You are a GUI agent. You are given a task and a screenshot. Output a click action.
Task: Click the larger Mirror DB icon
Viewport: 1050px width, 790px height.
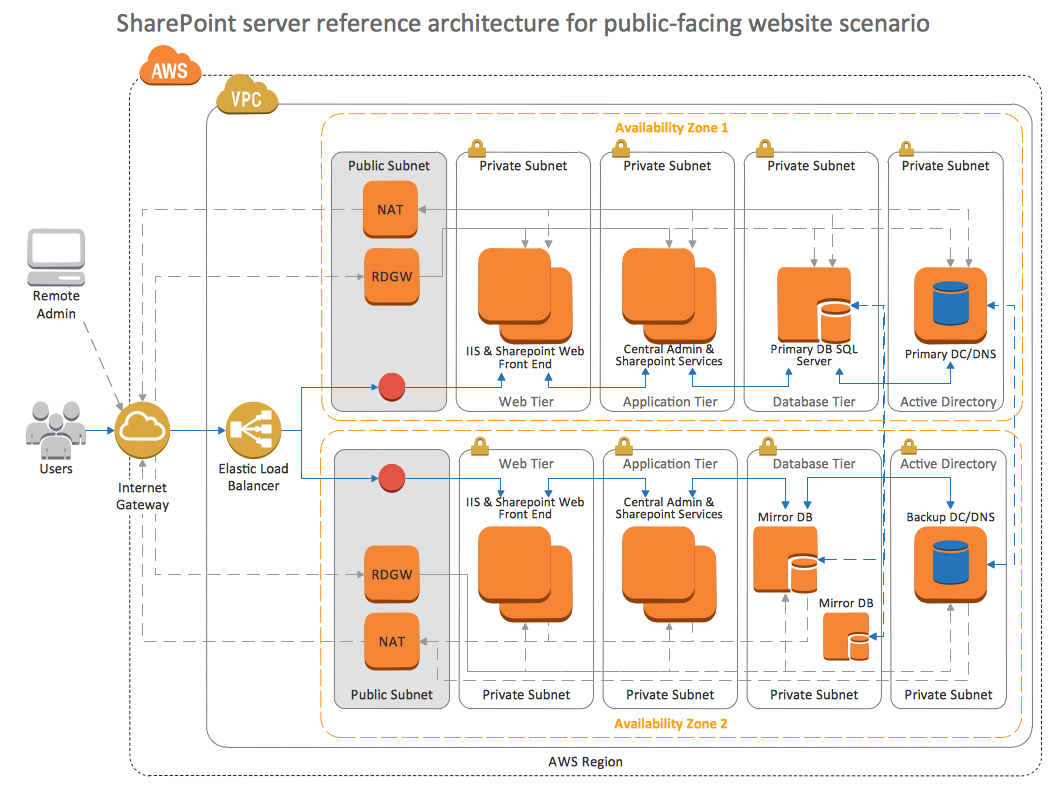click(x=786, y=560)
